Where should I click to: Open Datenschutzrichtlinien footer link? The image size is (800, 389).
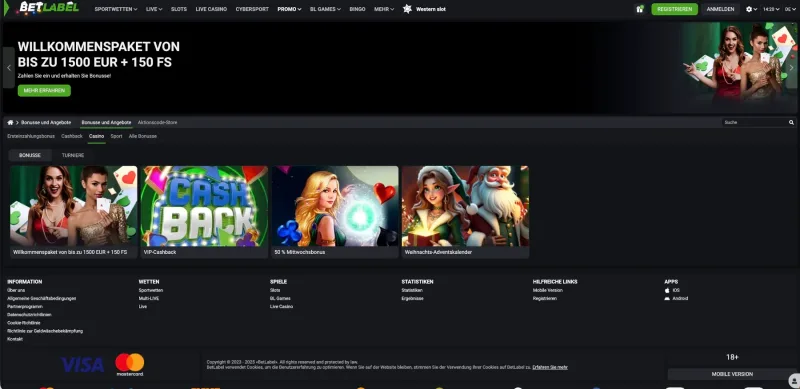click(29, 314)
